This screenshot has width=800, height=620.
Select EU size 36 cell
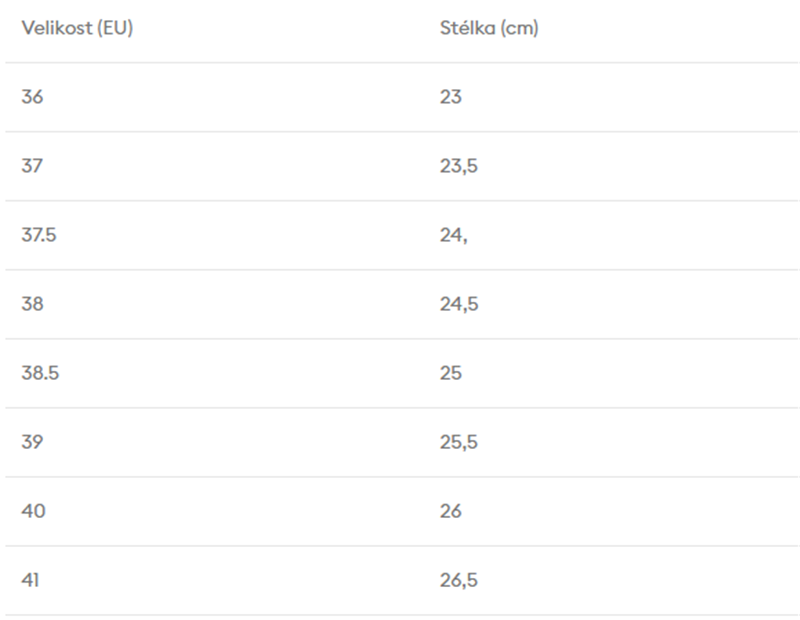pyautogui.click(x=33, y=97)
